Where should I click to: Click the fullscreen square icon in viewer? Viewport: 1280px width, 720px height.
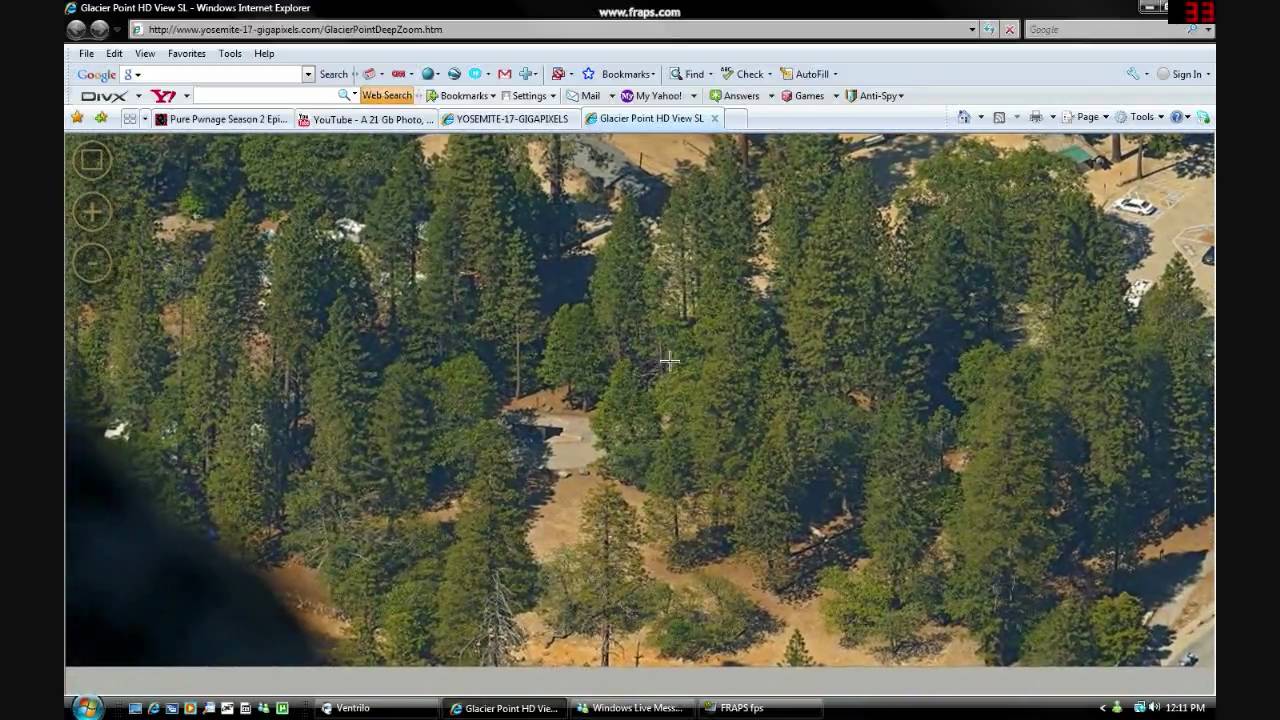click(91, 160)
